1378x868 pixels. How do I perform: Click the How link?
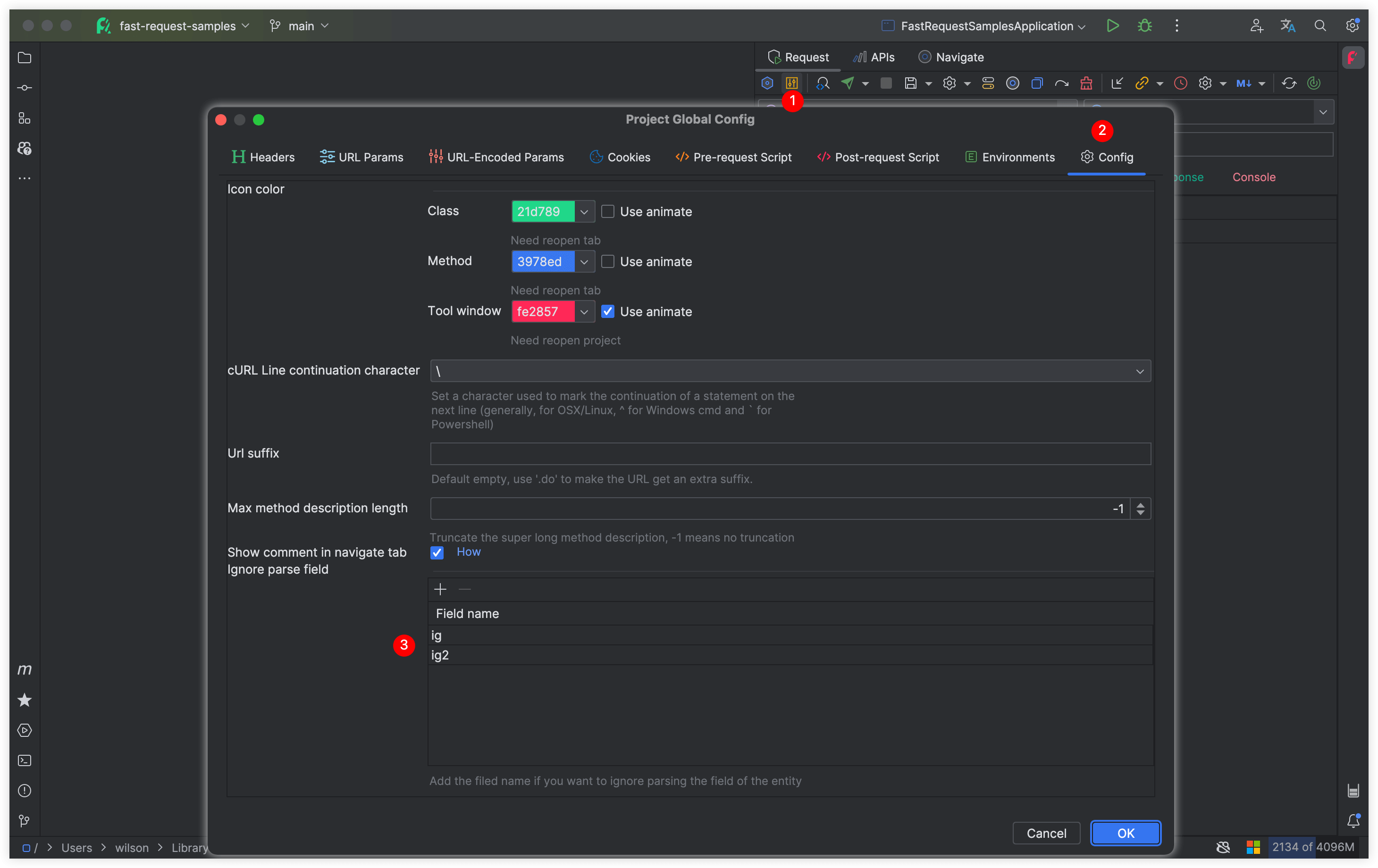coord(468,552)
